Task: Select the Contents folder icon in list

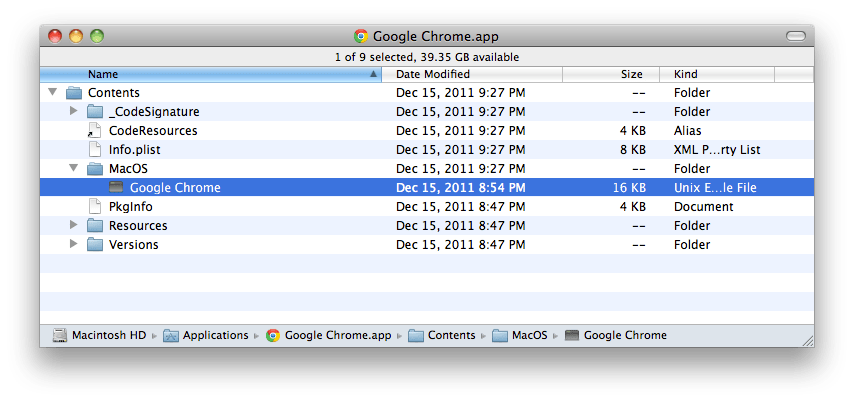Action: click(x=74, y=93)
